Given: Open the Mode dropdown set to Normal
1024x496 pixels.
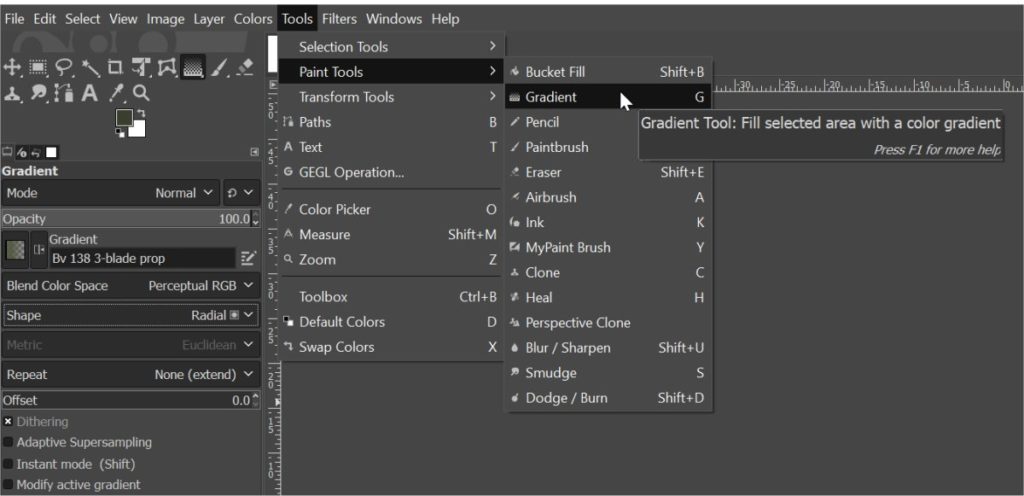Looking at the screenshot, I should point(185,193).
